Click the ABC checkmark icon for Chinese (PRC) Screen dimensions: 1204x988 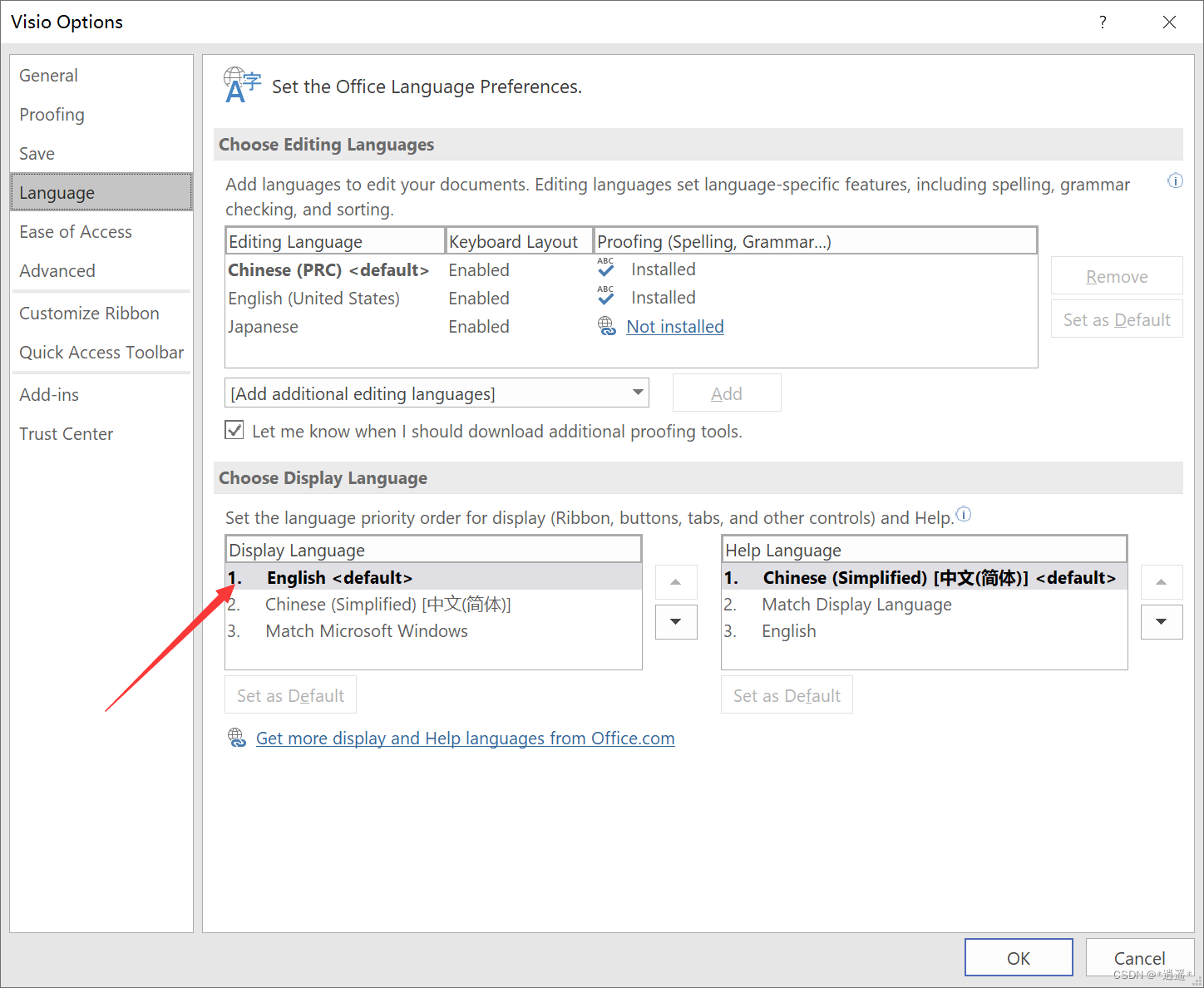tap(605, 267)
